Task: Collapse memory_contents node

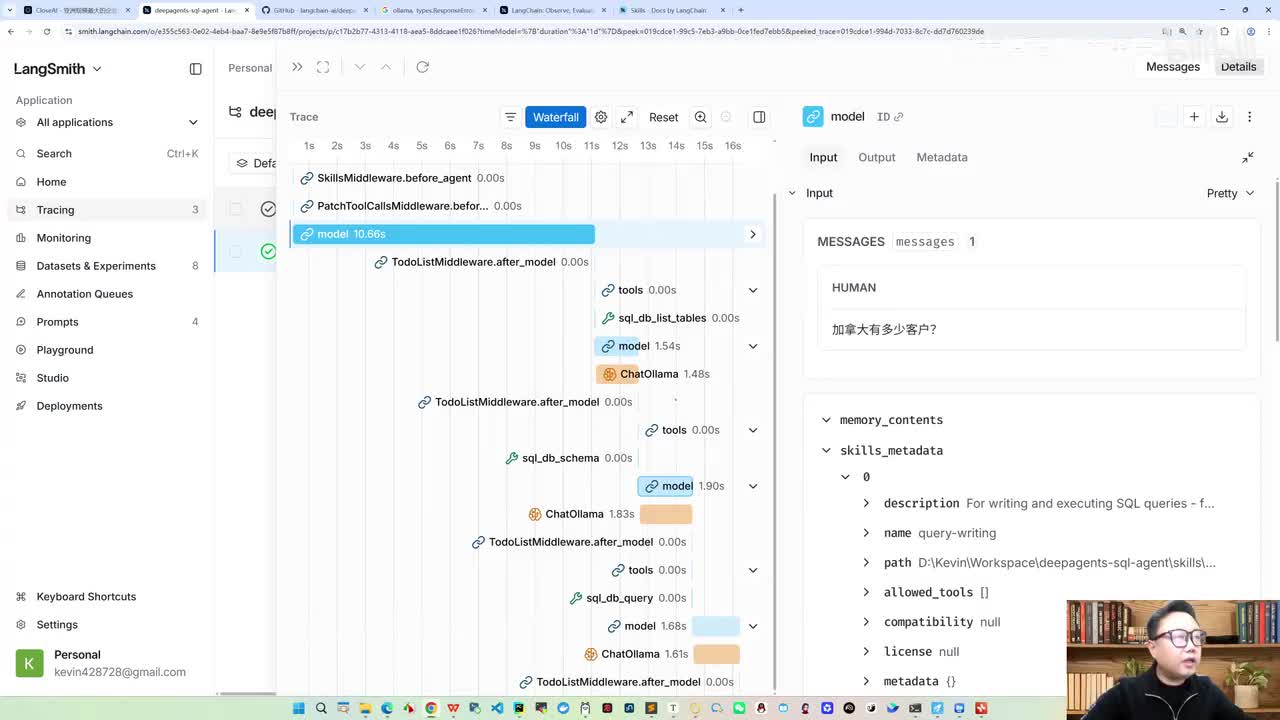Action: click(826, 420)
